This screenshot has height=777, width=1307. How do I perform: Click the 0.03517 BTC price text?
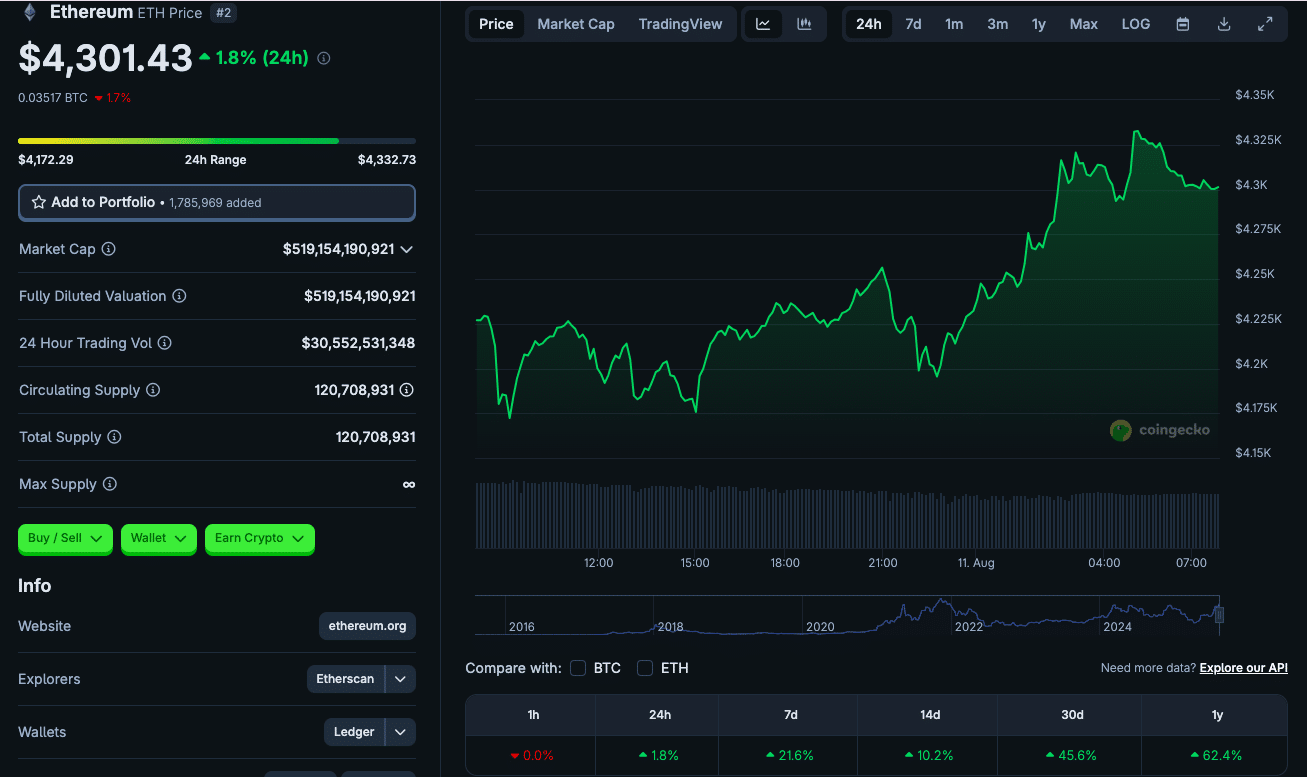pos(53,97)
